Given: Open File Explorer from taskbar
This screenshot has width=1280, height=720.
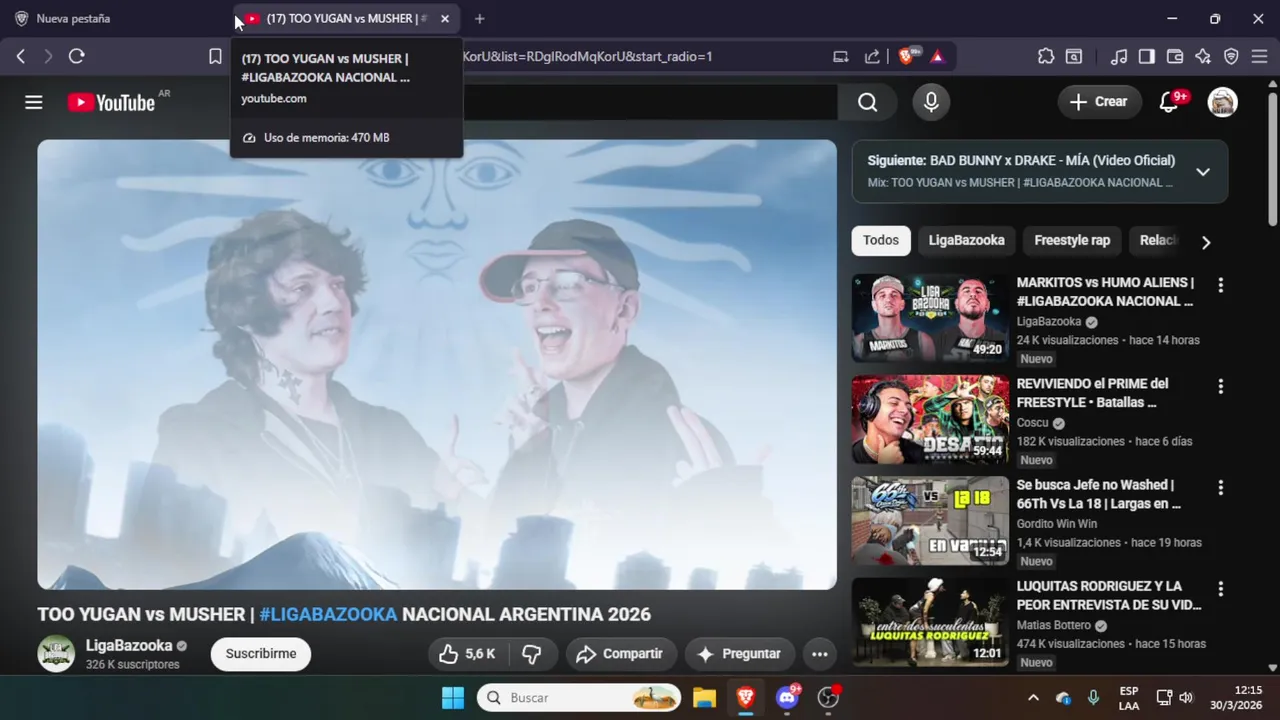Looking at the screenshot, I should (x=704, y=697).
